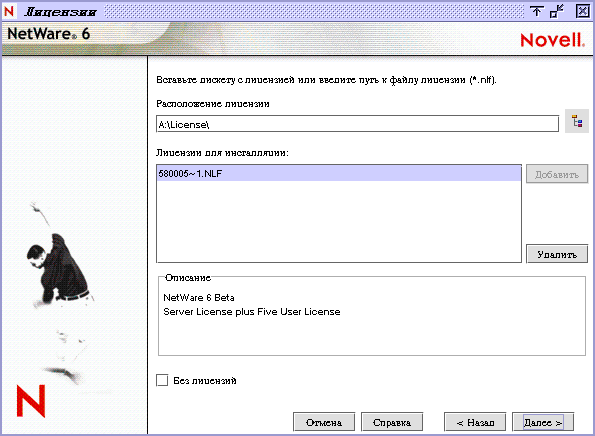Click the Удалить button
Viewport: 595px width, 436px height.
click(557, 254)
